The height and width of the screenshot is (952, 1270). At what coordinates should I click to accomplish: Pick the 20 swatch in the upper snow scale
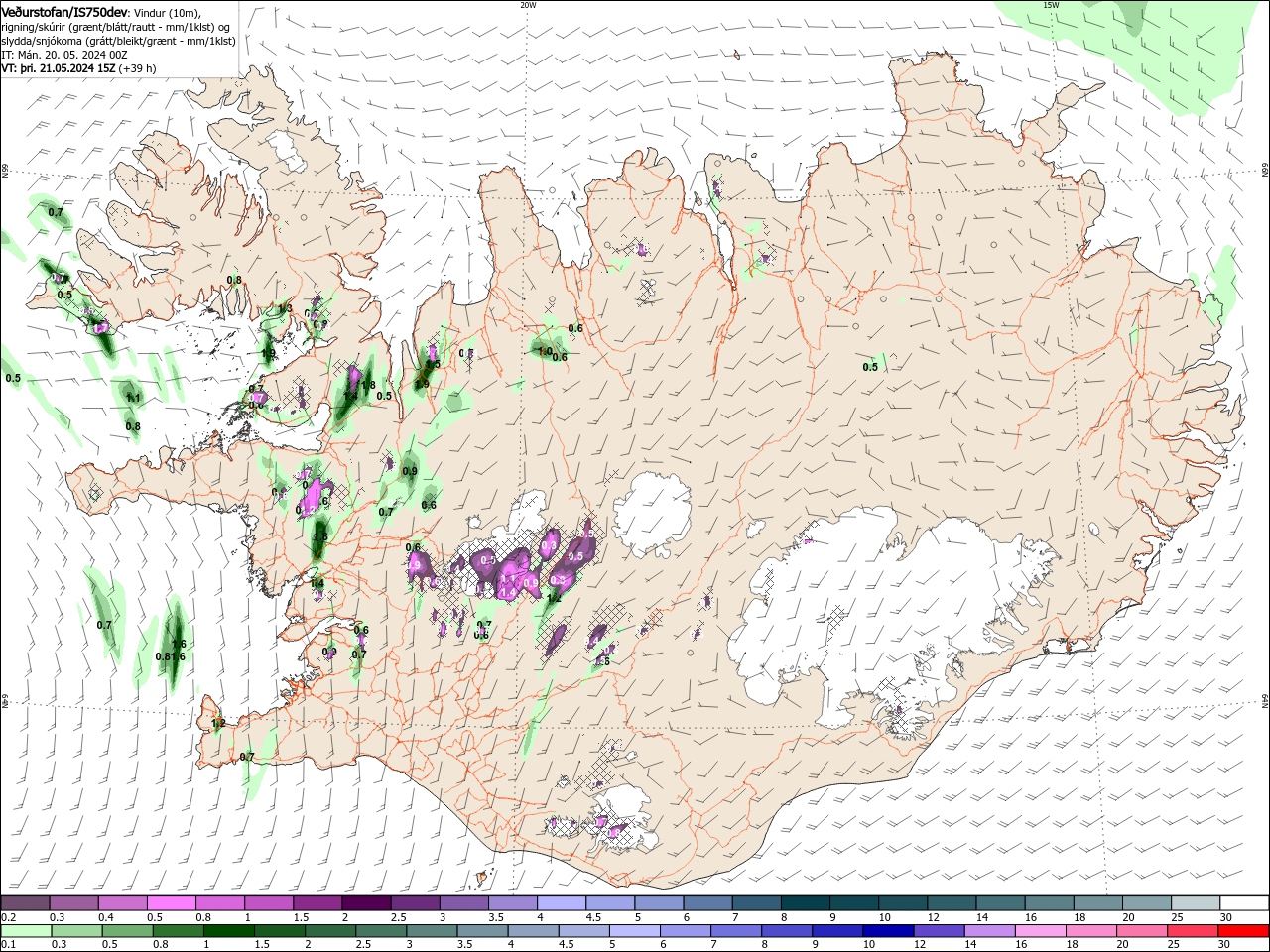[1146, 903]
